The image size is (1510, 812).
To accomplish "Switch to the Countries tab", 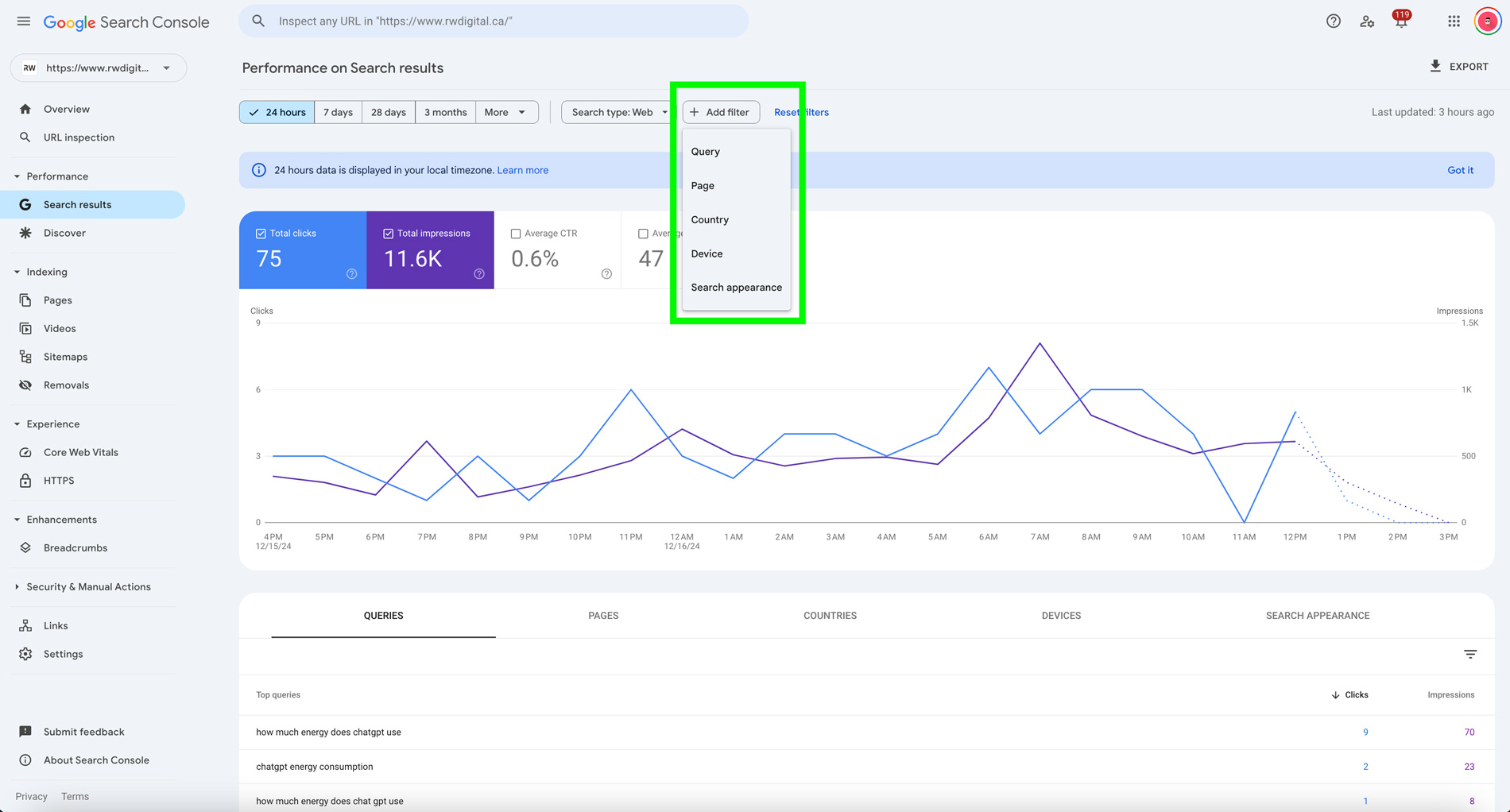I will click(x=830, y=616).
